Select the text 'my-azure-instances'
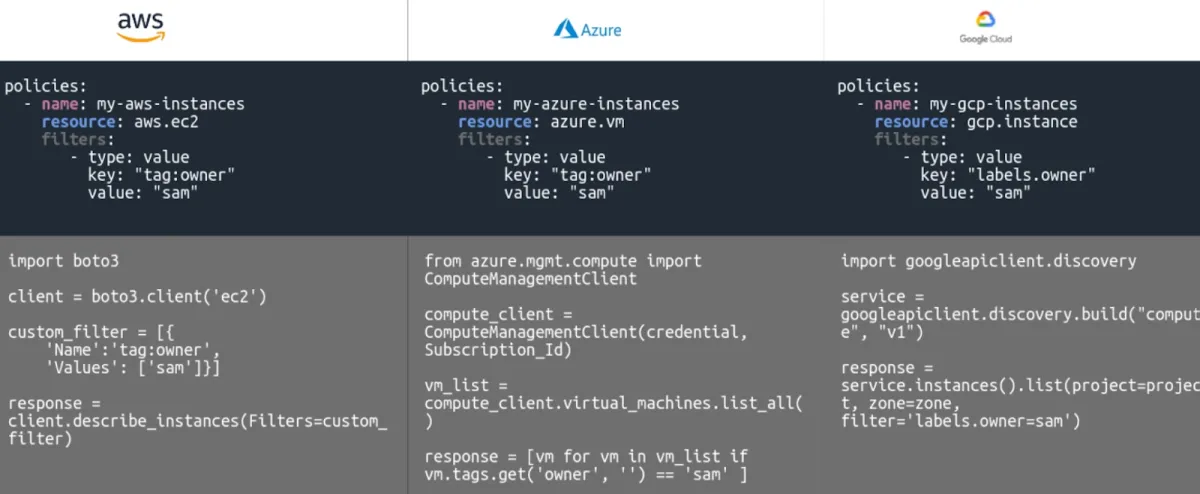The height and width of the screenshot is (494, 1200). coord(597,104)
